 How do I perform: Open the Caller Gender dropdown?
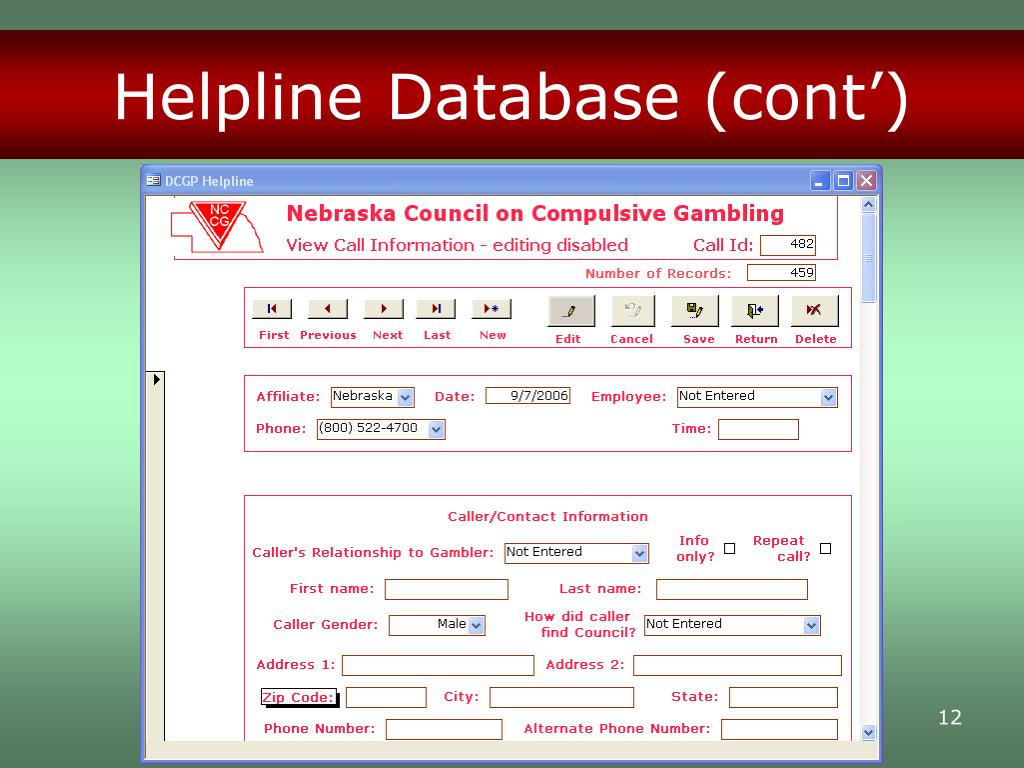click(x=476, y=625)
